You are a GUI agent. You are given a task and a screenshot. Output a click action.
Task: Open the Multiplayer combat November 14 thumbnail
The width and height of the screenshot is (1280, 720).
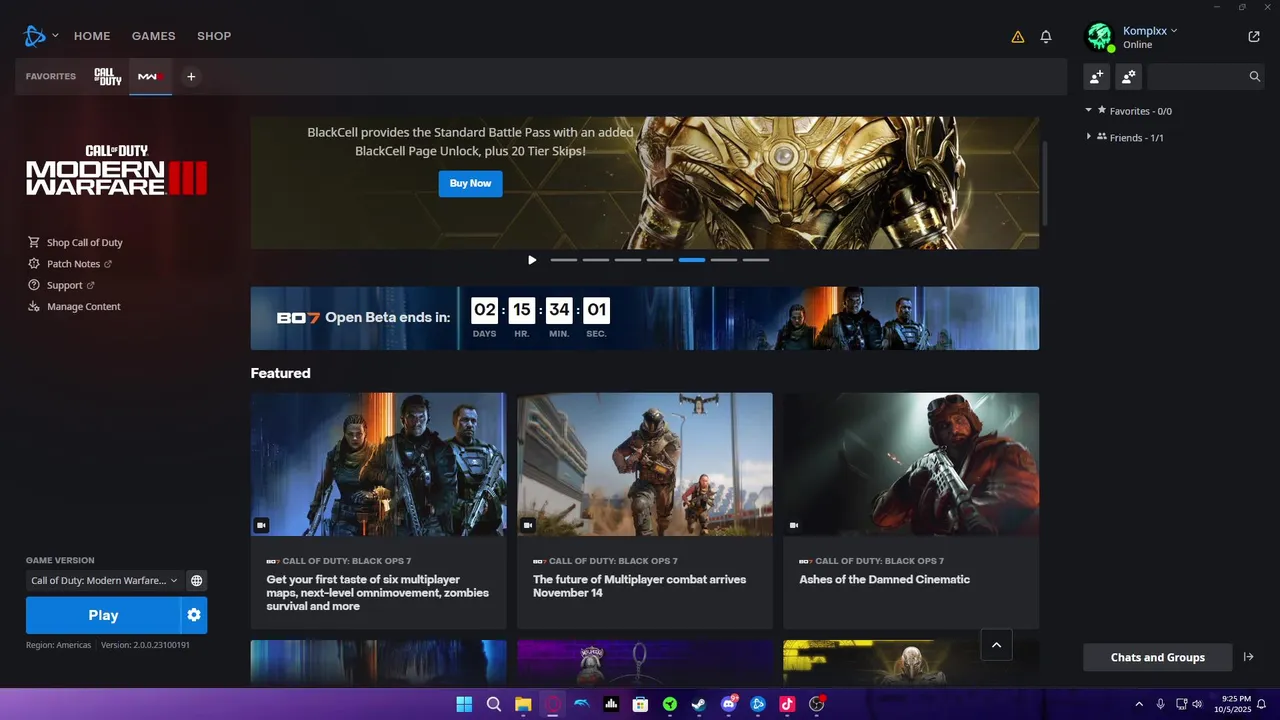[645, 464]
